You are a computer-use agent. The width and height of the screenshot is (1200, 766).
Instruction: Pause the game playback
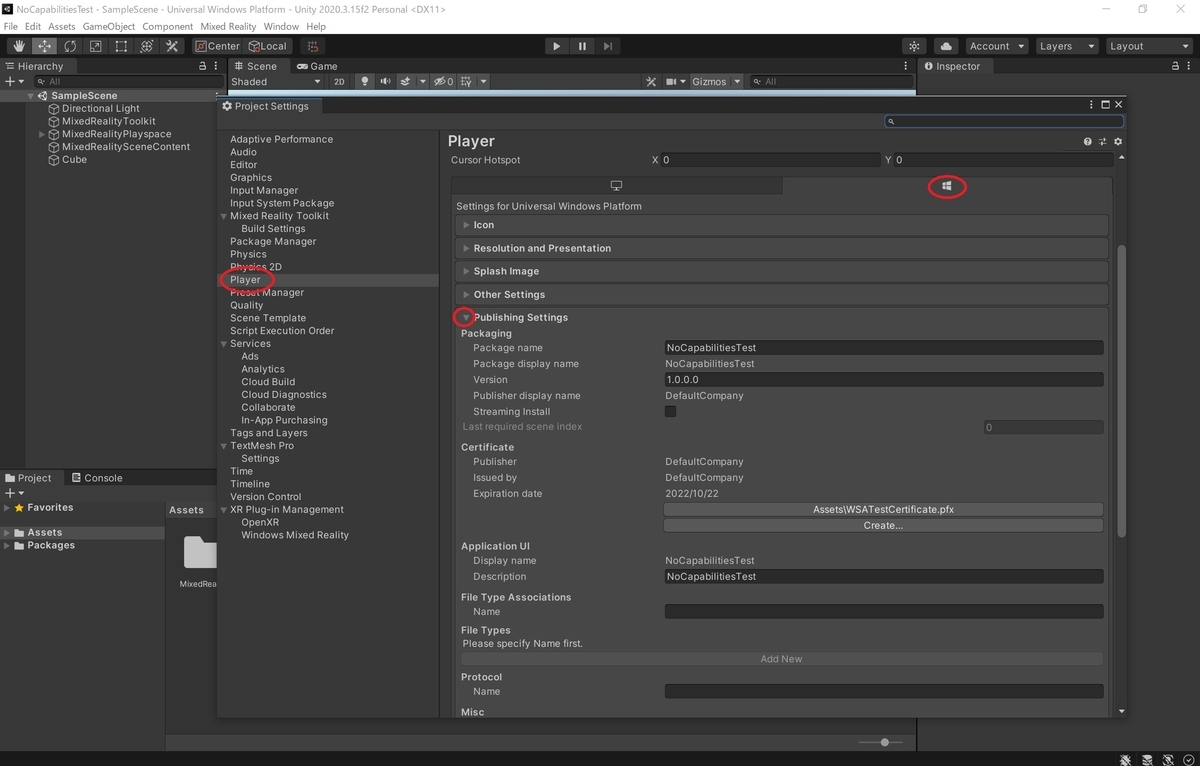point(583,46)
